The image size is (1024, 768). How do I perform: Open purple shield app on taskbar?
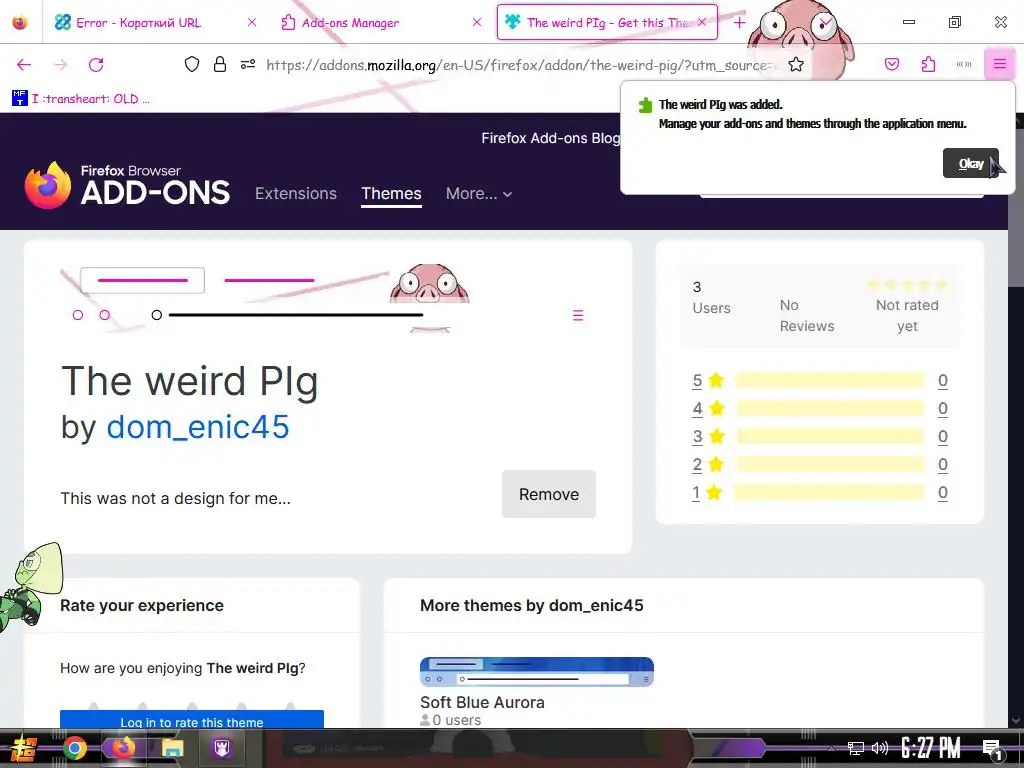click(221, 748)
